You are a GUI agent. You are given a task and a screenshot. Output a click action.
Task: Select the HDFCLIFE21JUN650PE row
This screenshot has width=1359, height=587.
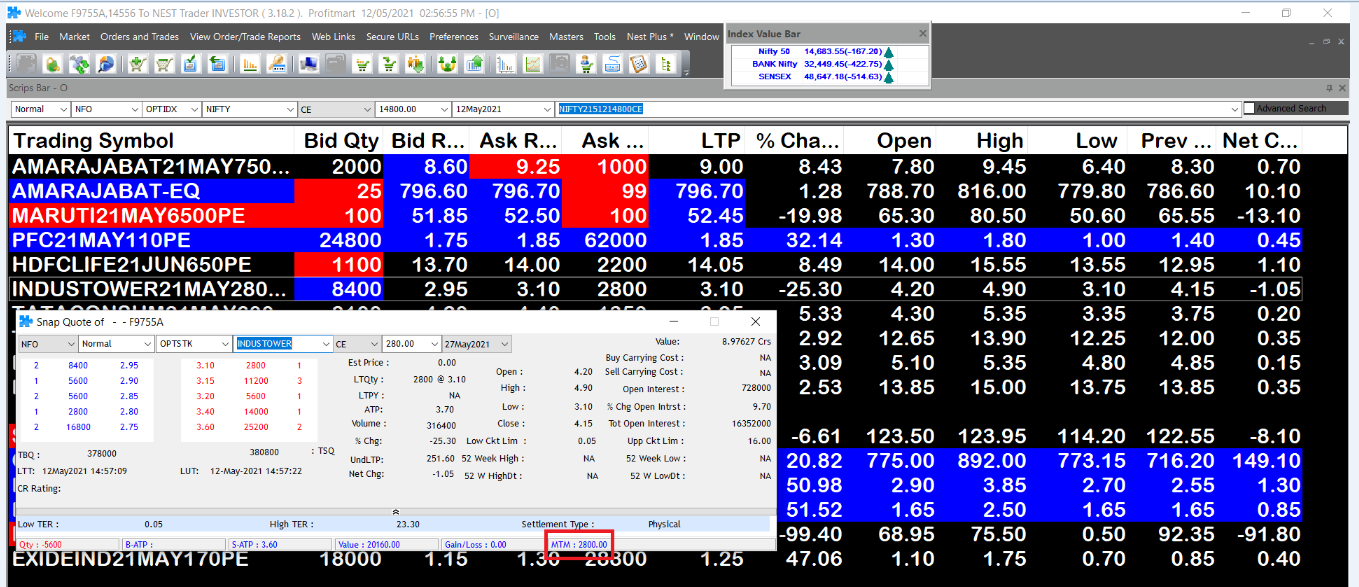click(x=655, y=265)
